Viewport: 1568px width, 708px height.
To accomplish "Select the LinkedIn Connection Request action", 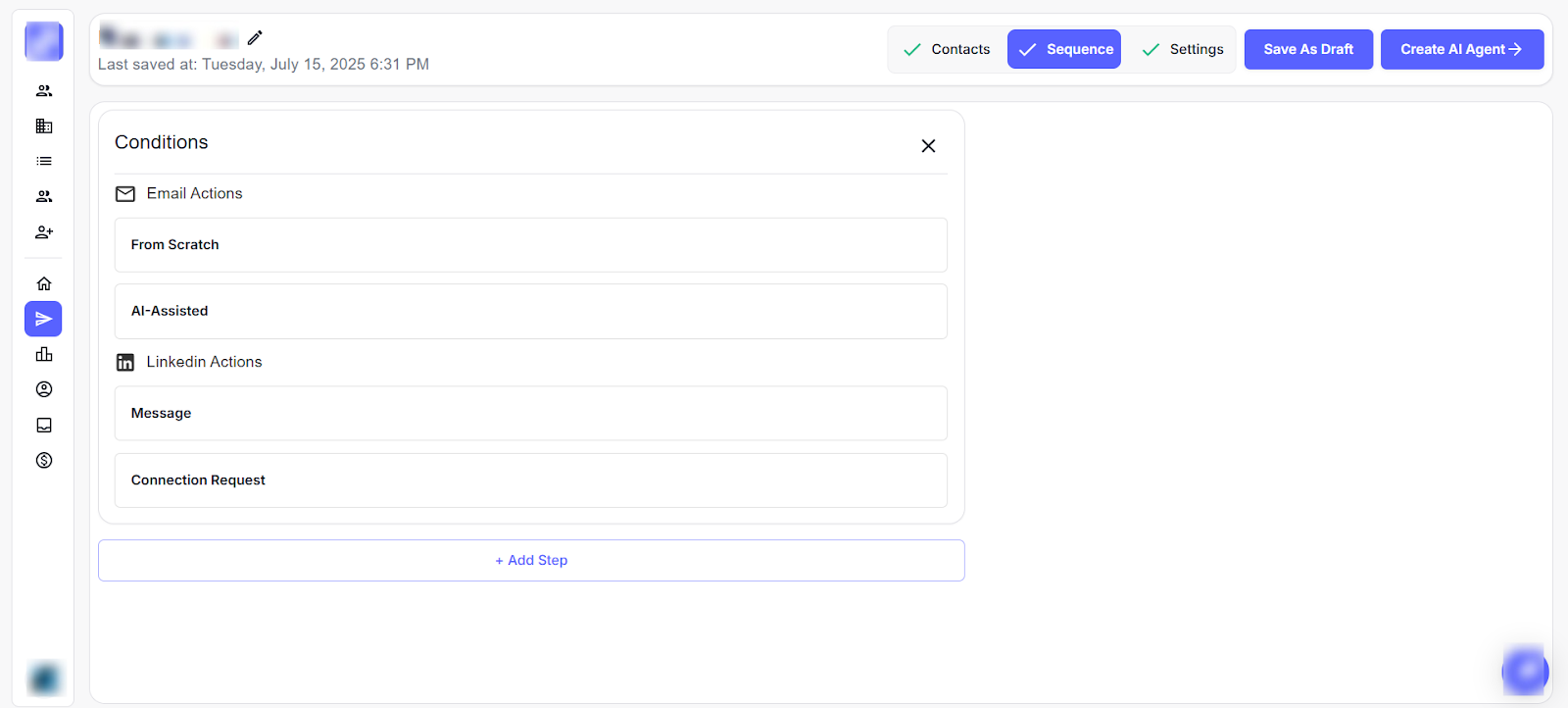I will click(531, 480).
